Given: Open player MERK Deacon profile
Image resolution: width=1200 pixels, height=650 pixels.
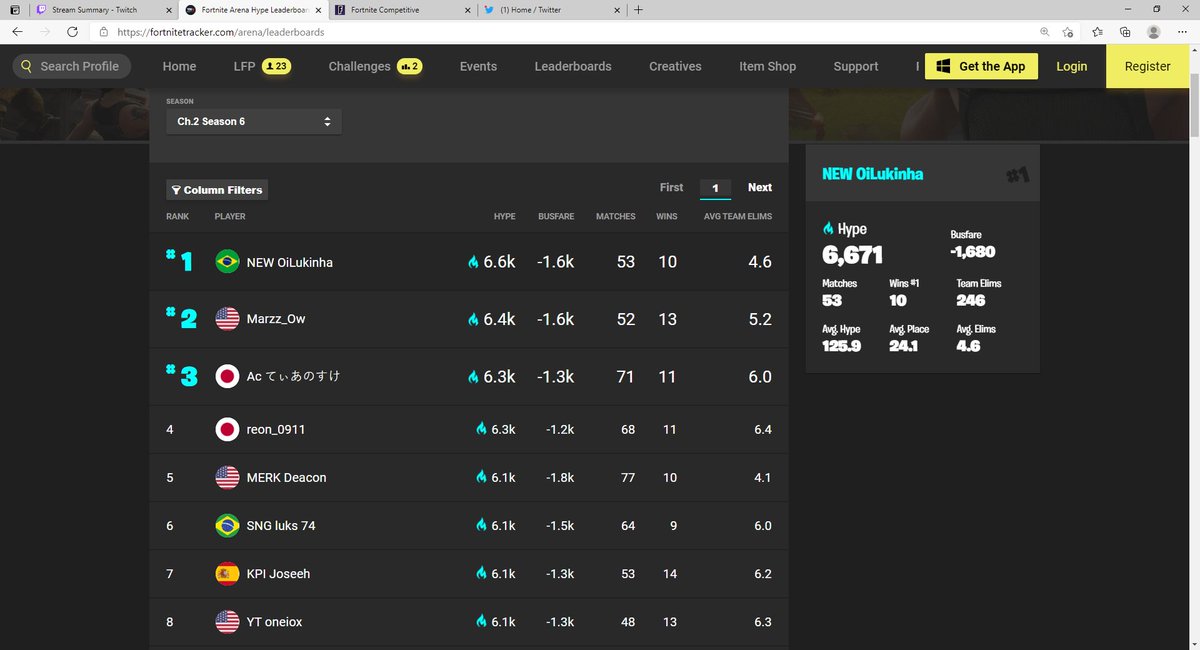Looking at the screenshot, I should point(286,477).
